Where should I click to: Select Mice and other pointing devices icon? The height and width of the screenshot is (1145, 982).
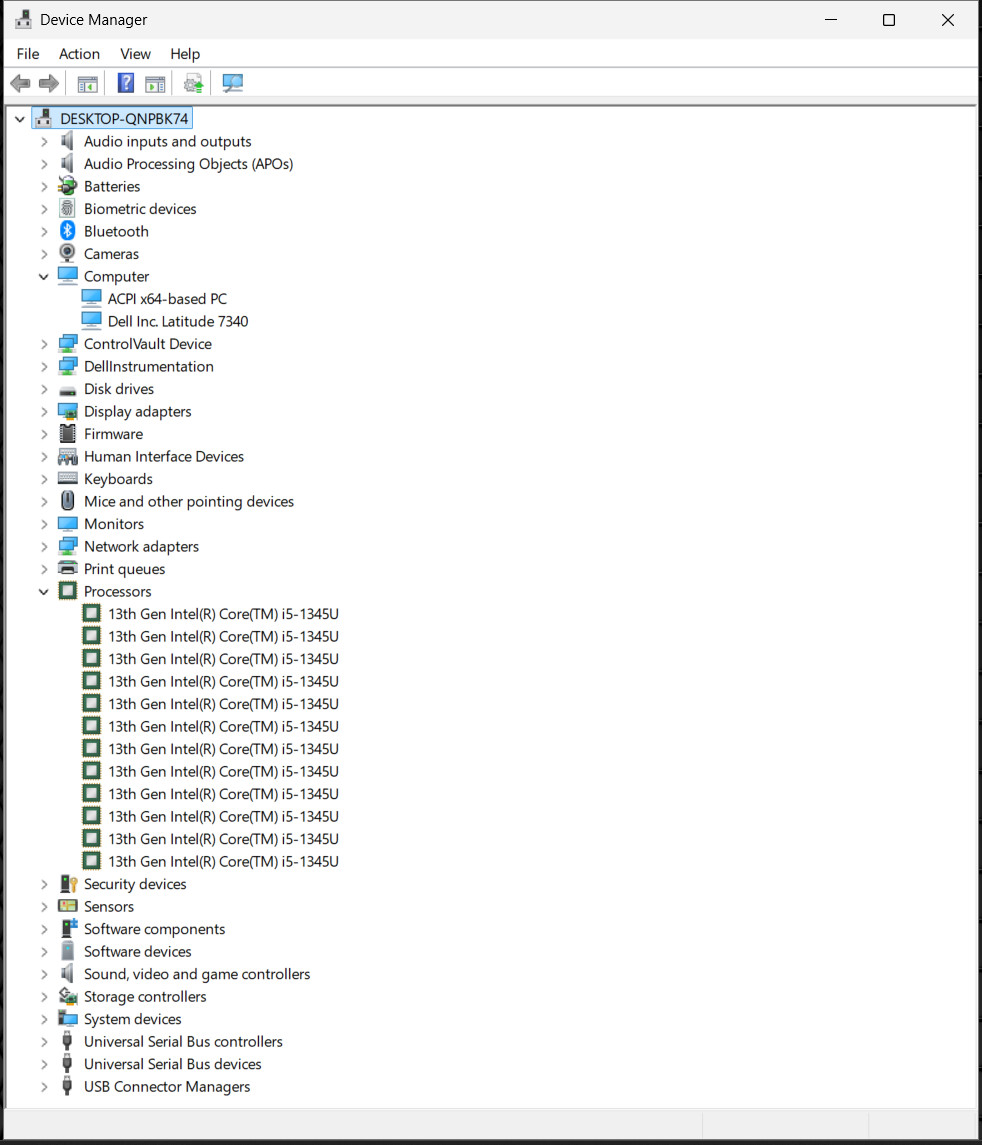pyautogui.click(x=68, y=501)
